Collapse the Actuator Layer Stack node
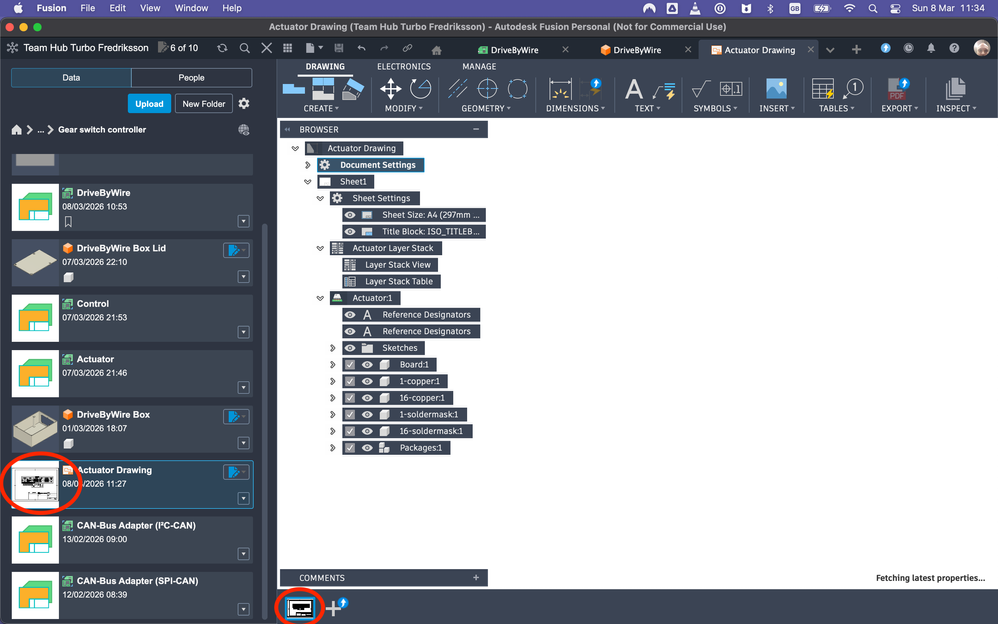The image size is (998, 624). coord(320,248)
